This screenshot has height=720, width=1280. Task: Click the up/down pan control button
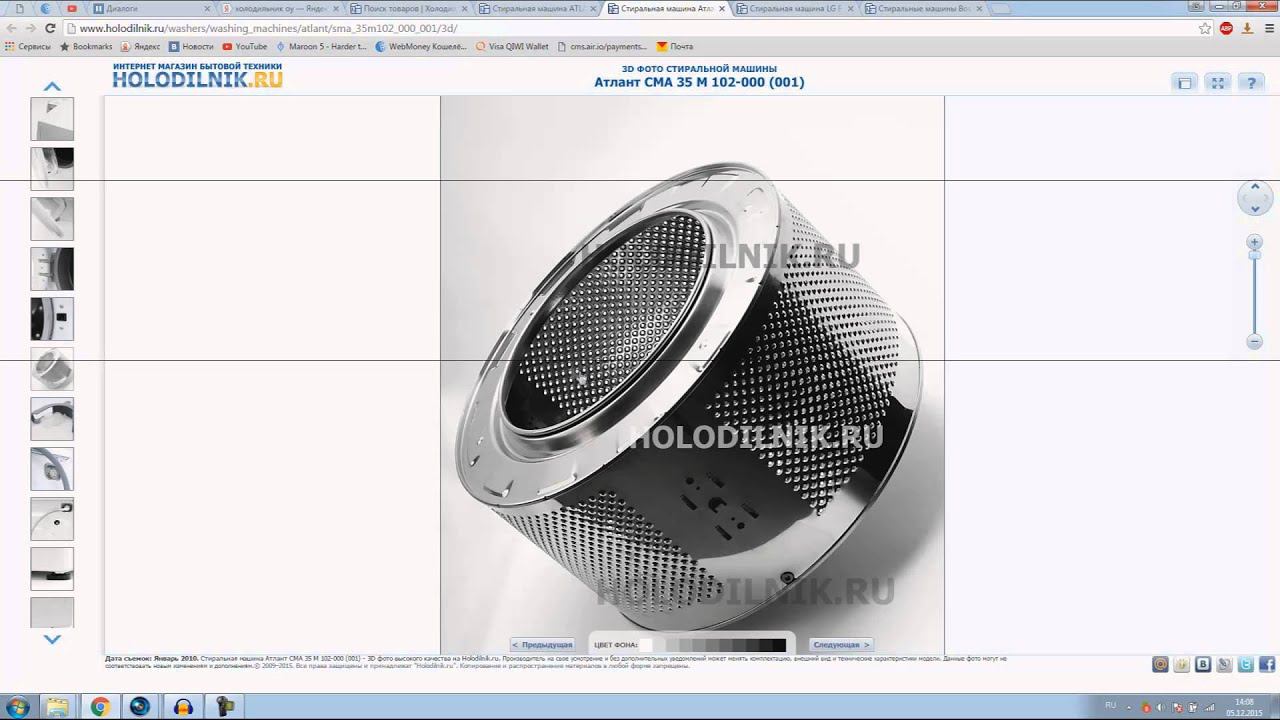[1254, 198]
